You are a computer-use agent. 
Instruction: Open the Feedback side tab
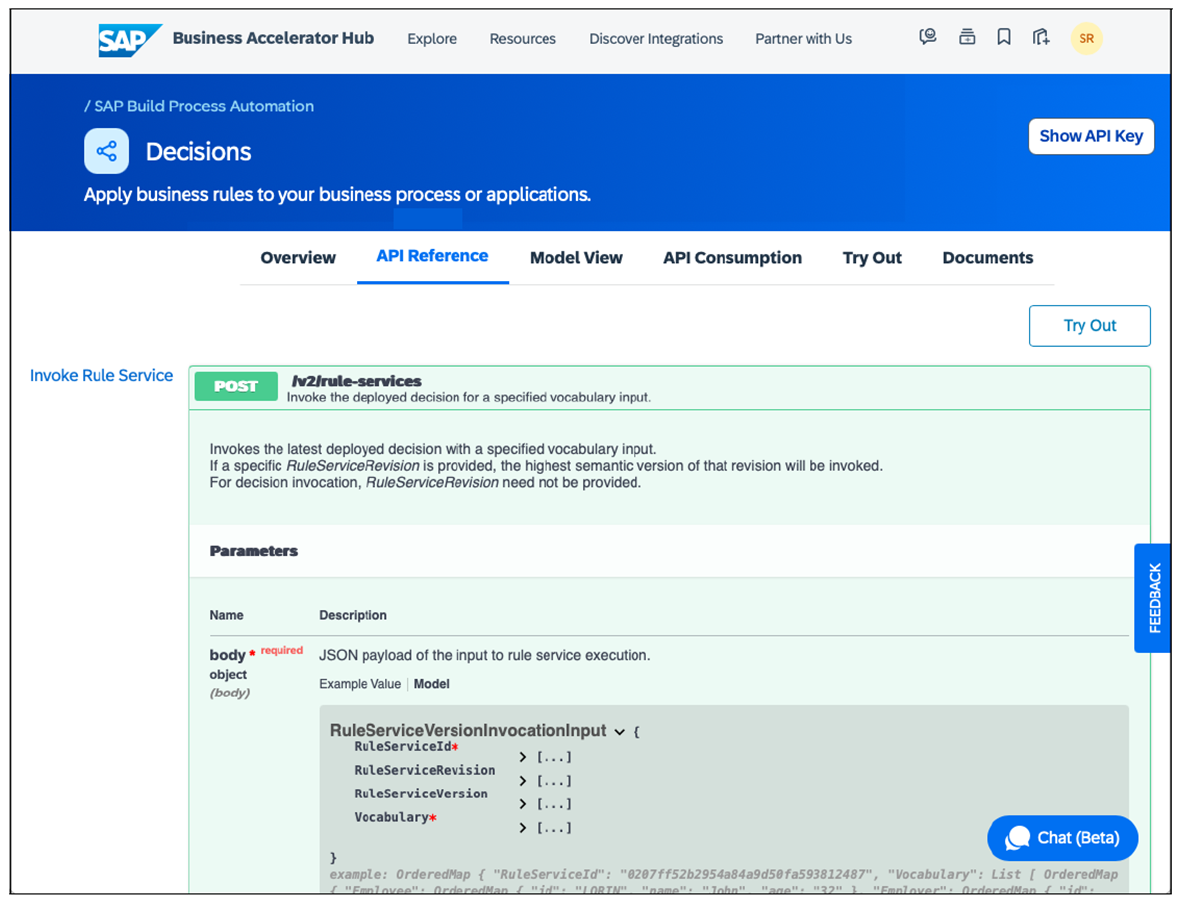click(1153, 598)
